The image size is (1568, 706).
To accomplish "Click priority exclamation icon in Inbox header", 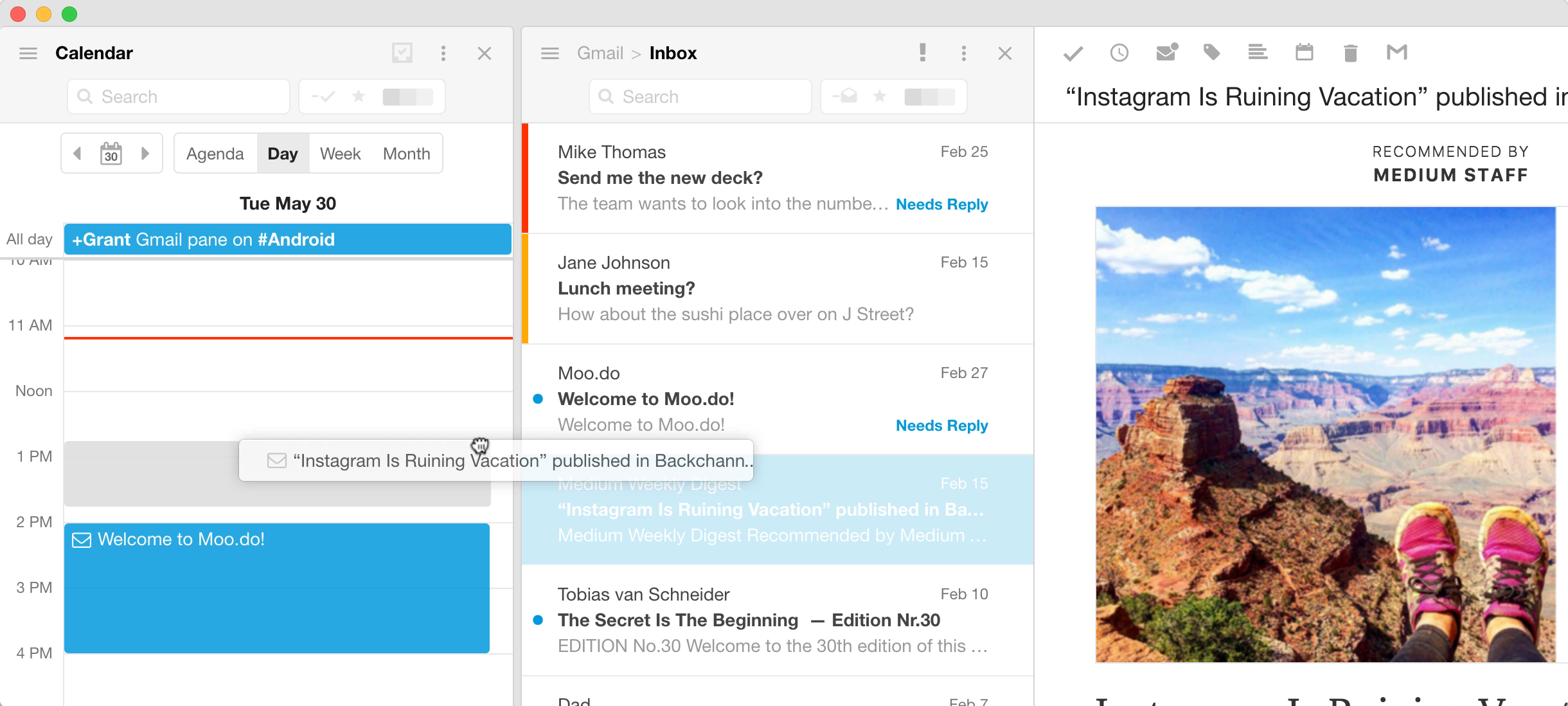I will pos(922,52).
